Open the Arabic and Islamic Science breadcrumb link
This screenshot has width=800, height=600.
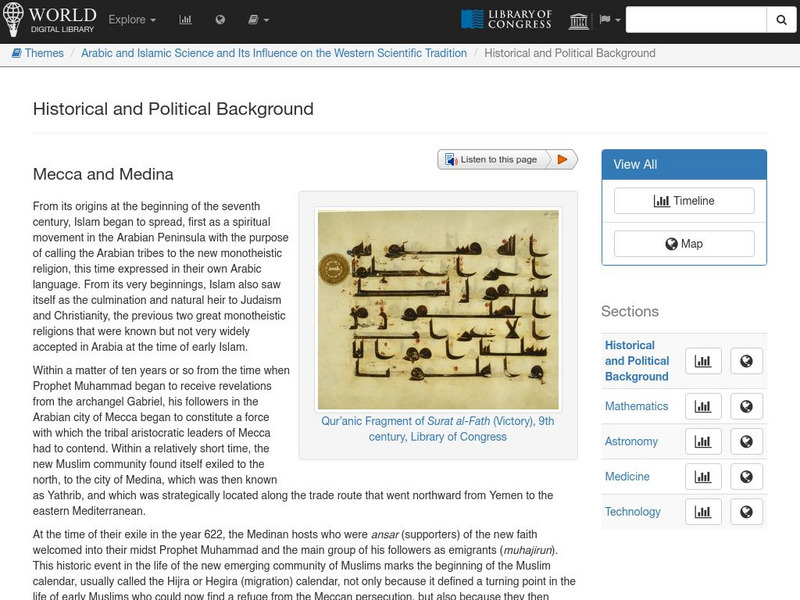click(x=273, y=53)
